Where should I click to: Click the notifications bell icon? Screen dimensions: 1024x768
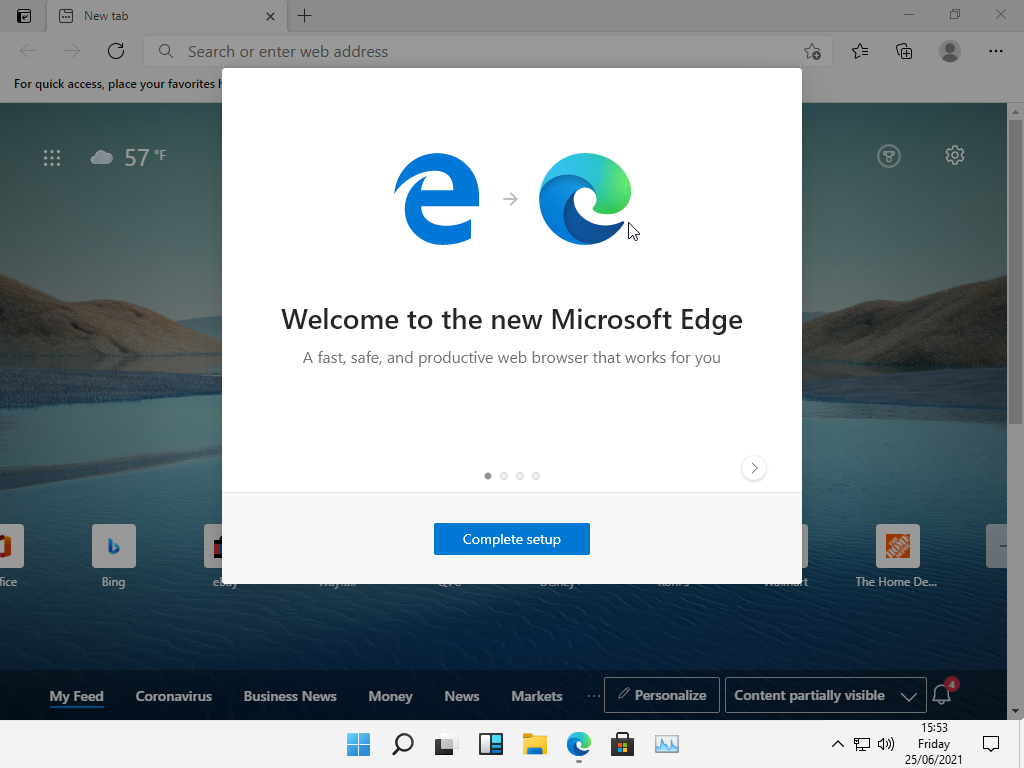click(x=941, y=695)
